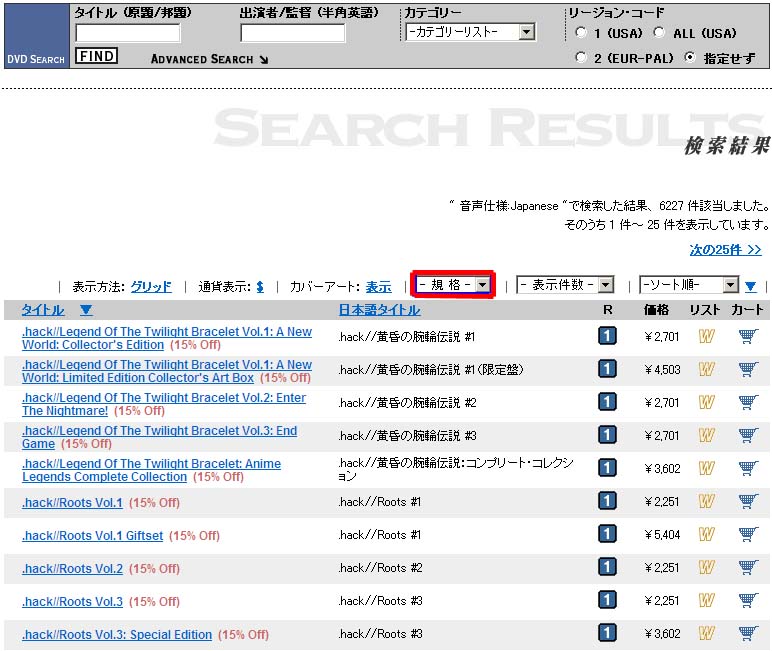
Task: Click region 1 badge for Roots Vol.2
Action: pyautogui.click(x=607, y=567)
